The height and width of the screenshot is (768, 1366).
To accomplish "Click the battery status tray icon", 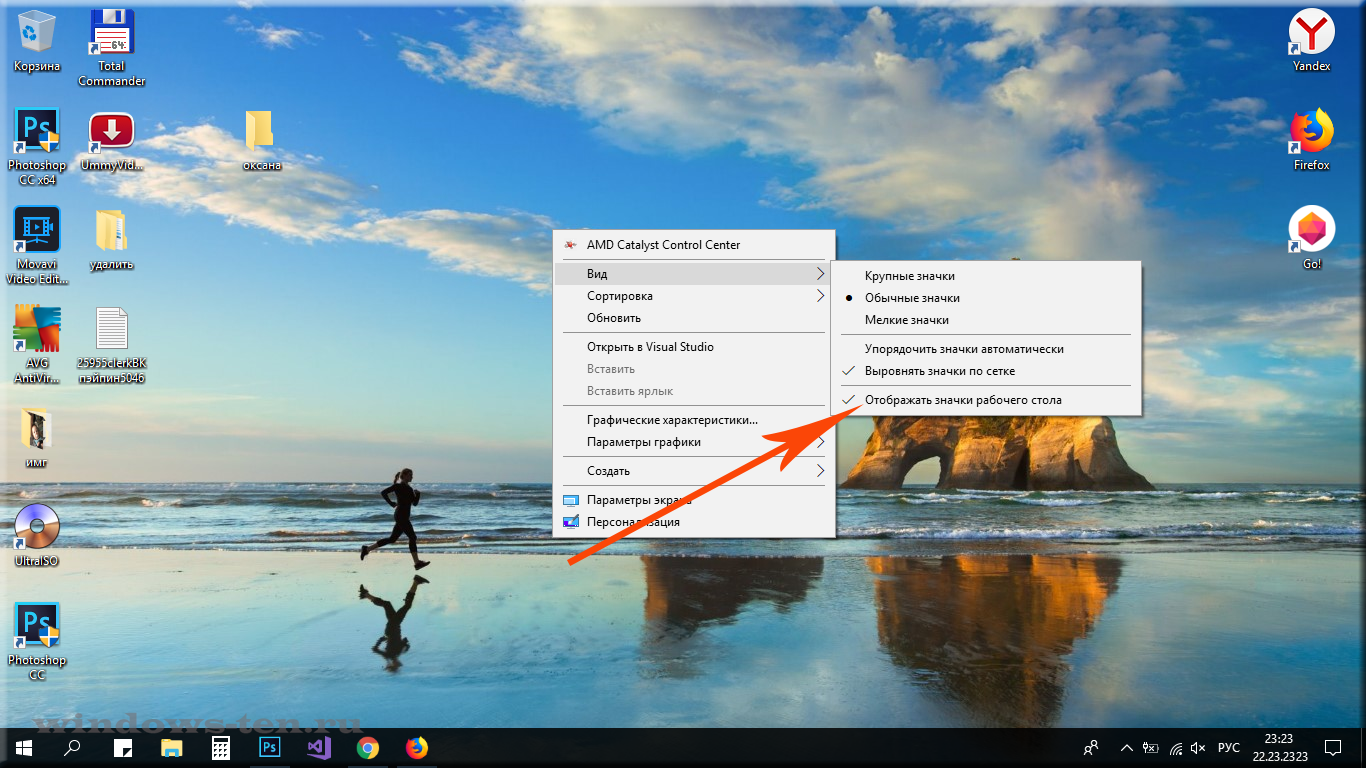I will pyautogui.click(x=1152, y=747).
